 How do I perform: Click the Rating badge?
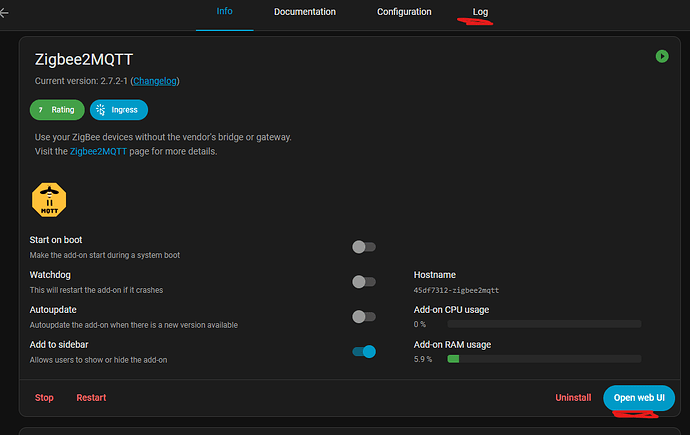57,110
